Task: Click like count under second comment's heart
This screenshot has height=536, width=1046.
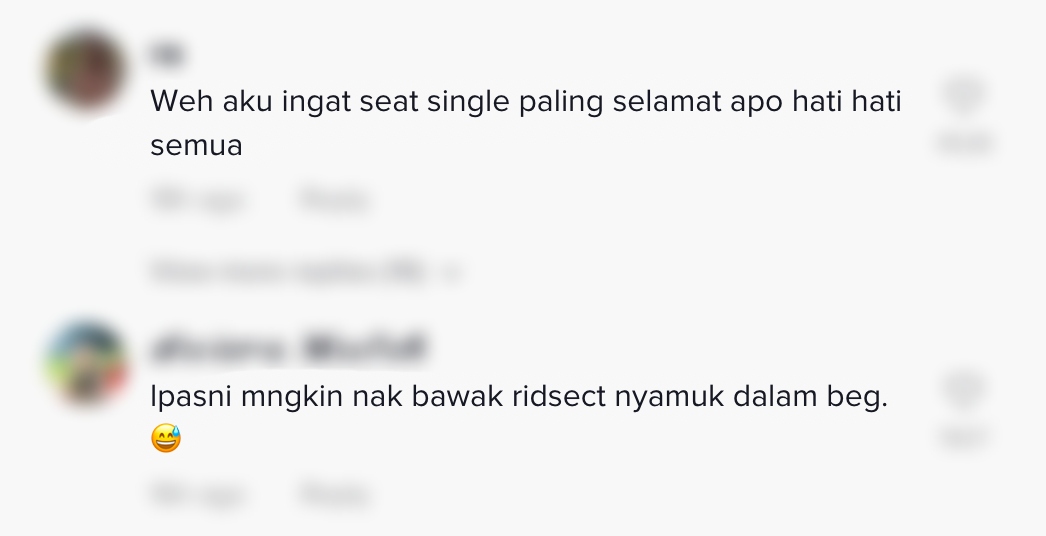Action: (x=964, y=437)
